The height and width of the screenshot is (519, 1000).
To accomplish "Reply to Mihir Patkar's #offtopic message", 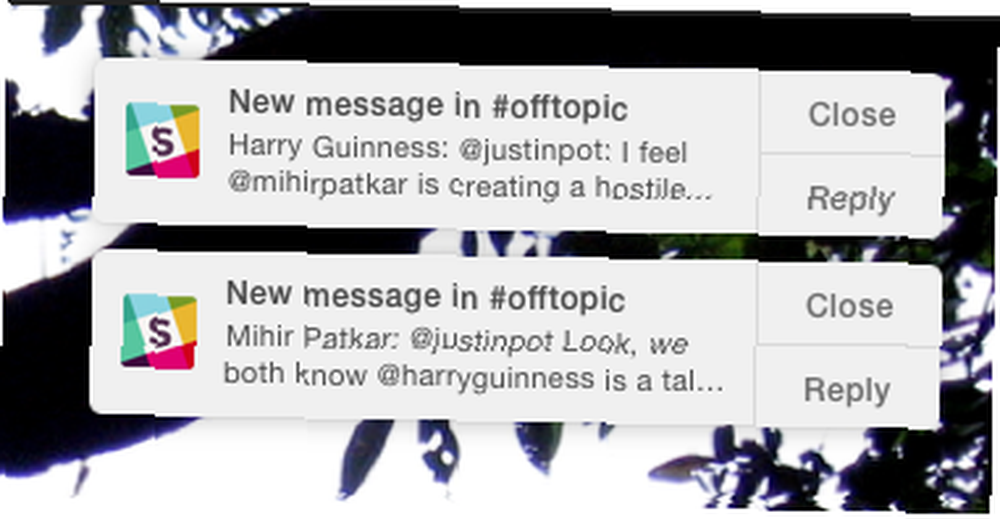I will (847, 390).
